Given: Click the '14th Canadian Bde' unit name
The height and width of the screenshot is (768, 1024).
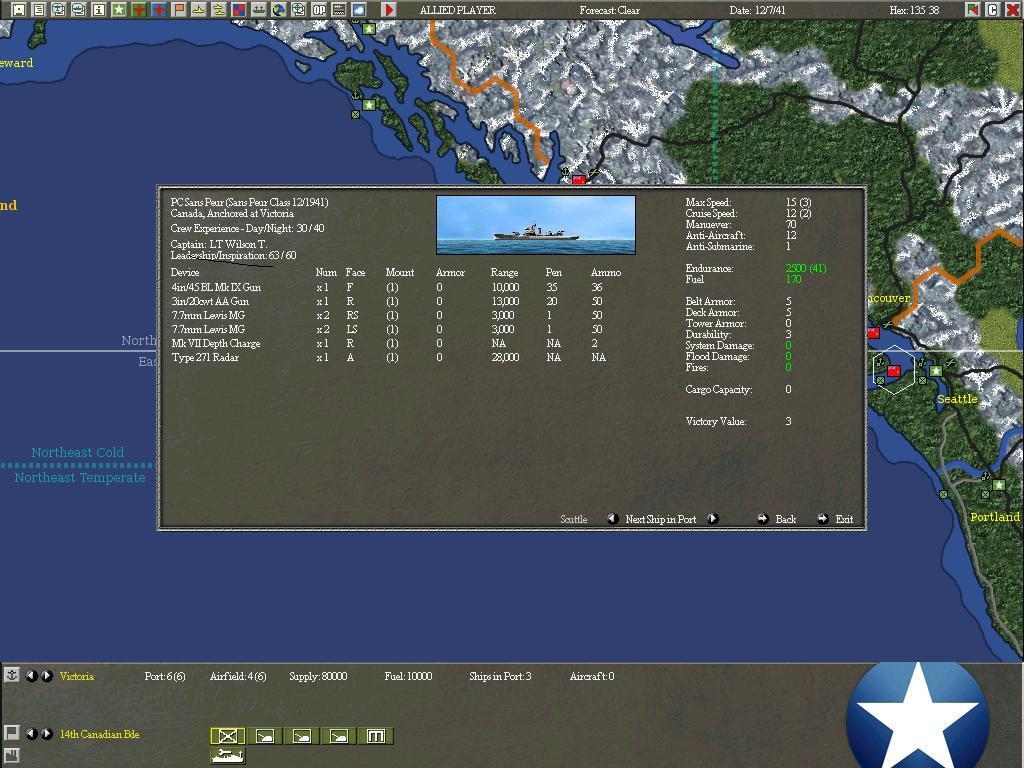Looking at the screenshot, I should [99, 734].
